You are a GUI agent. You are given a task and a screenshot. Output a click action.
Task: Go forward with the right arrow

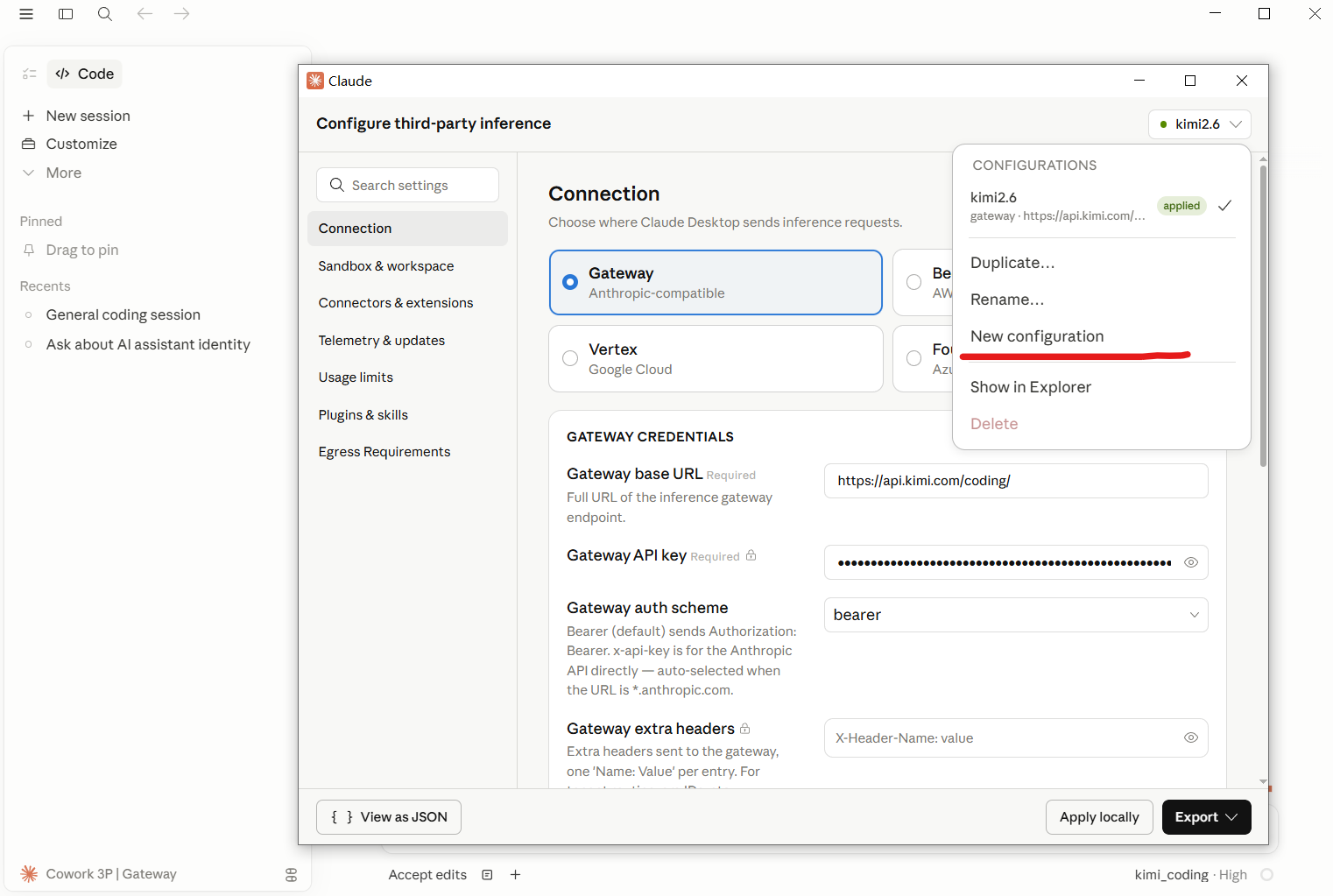coord(181,14)
